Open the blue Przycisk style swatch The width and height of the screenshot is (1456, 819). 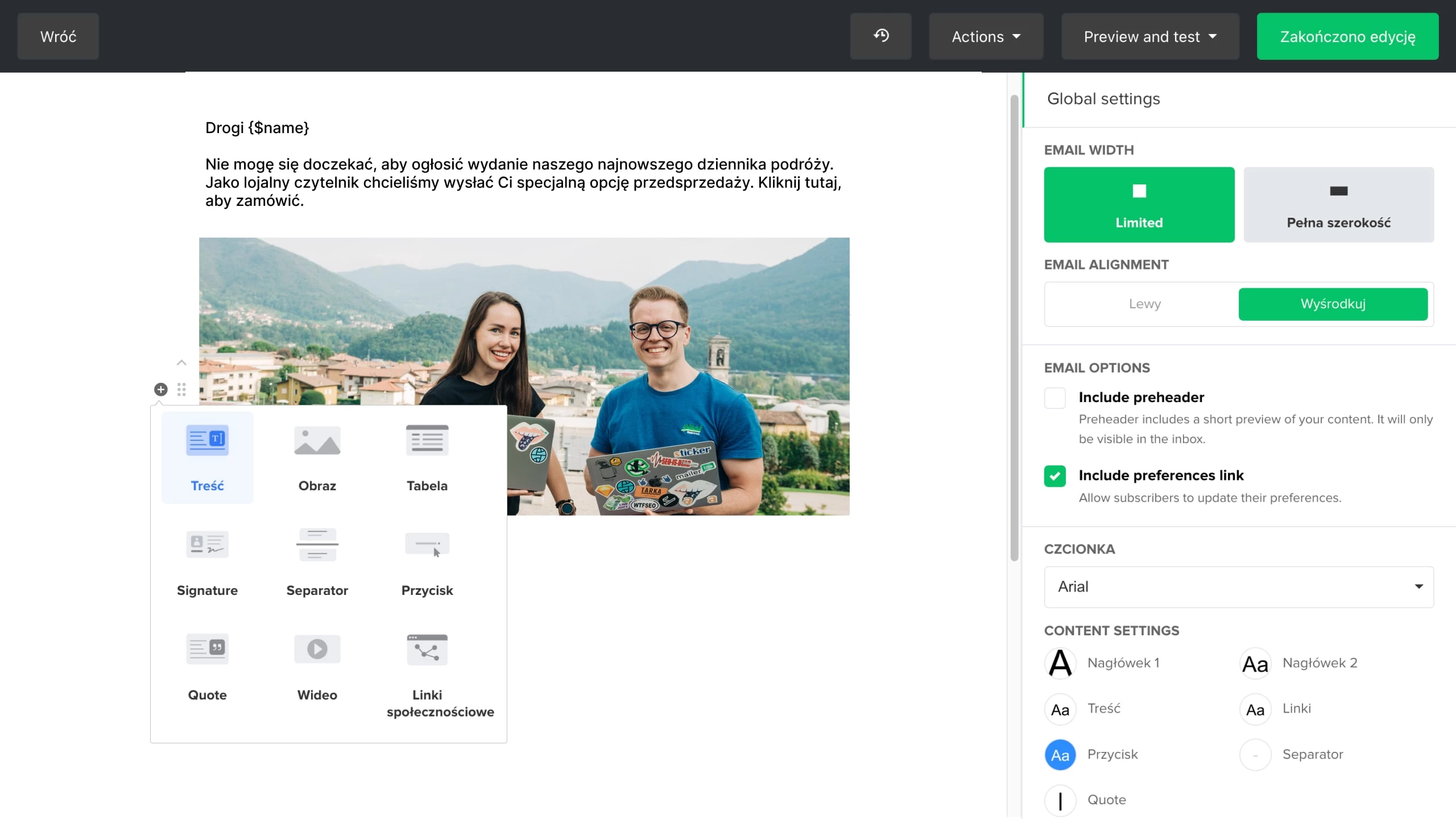[x=1060, y=755]
